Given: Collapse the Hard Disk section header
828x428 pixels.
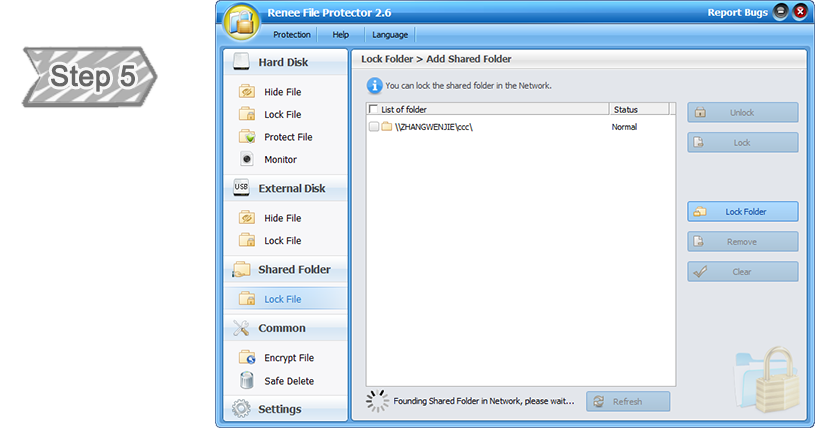Looking at the screenshot, I should tap(285, 62).
